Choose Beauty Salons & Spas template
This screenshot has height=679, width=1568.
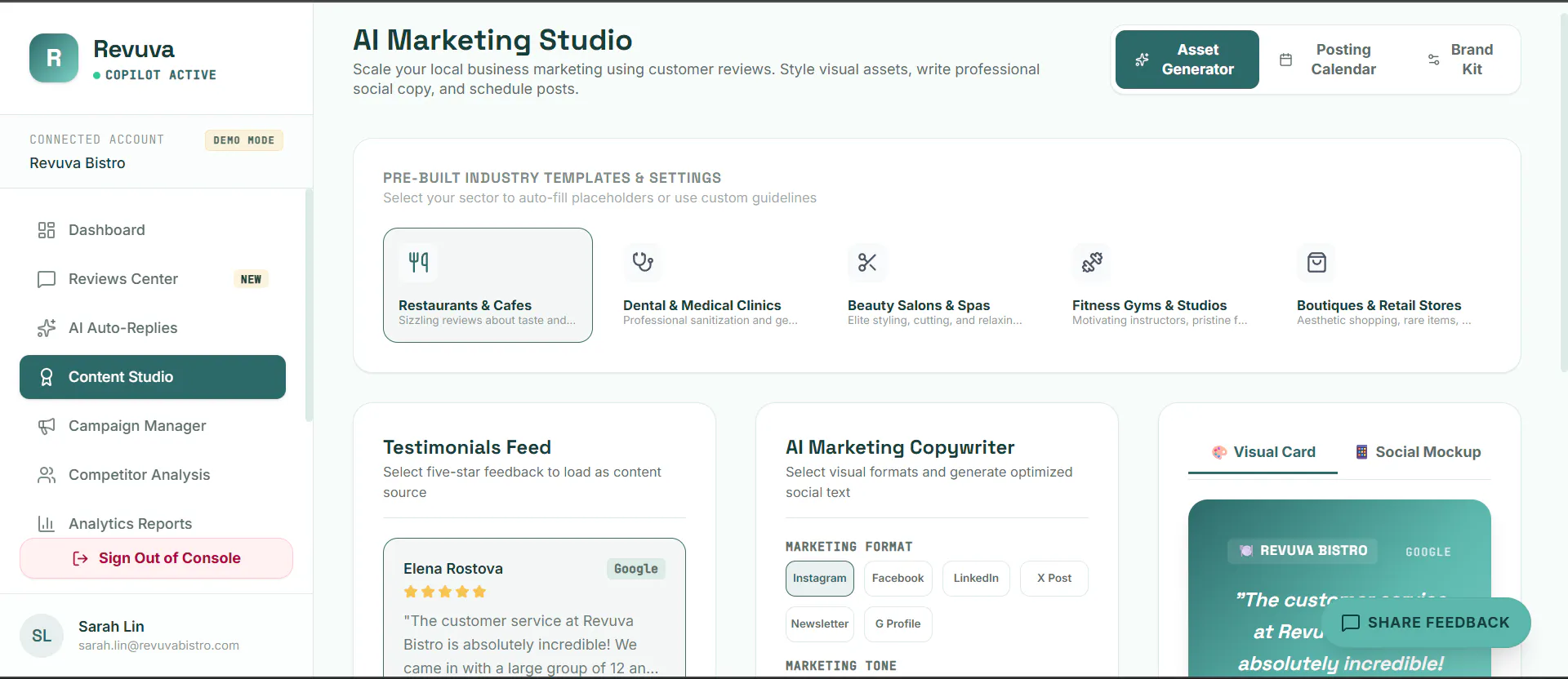(937, 285)
